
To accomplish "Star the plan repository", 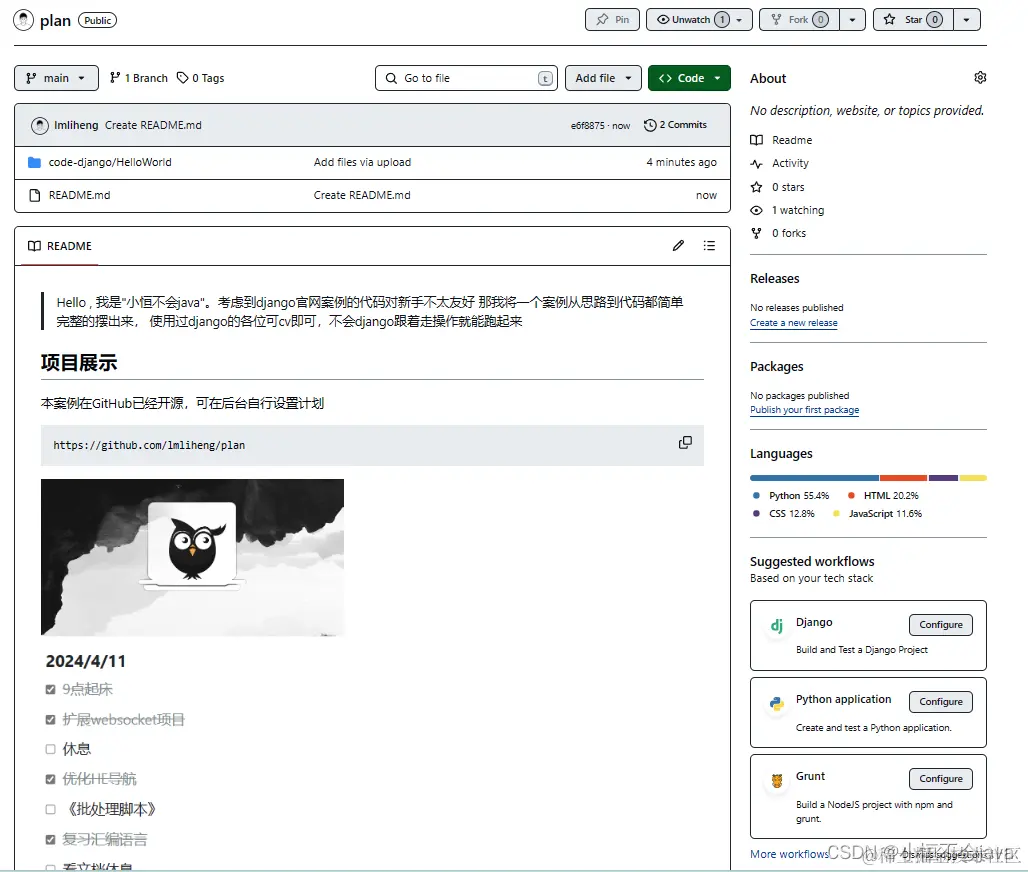I will 914,20.
